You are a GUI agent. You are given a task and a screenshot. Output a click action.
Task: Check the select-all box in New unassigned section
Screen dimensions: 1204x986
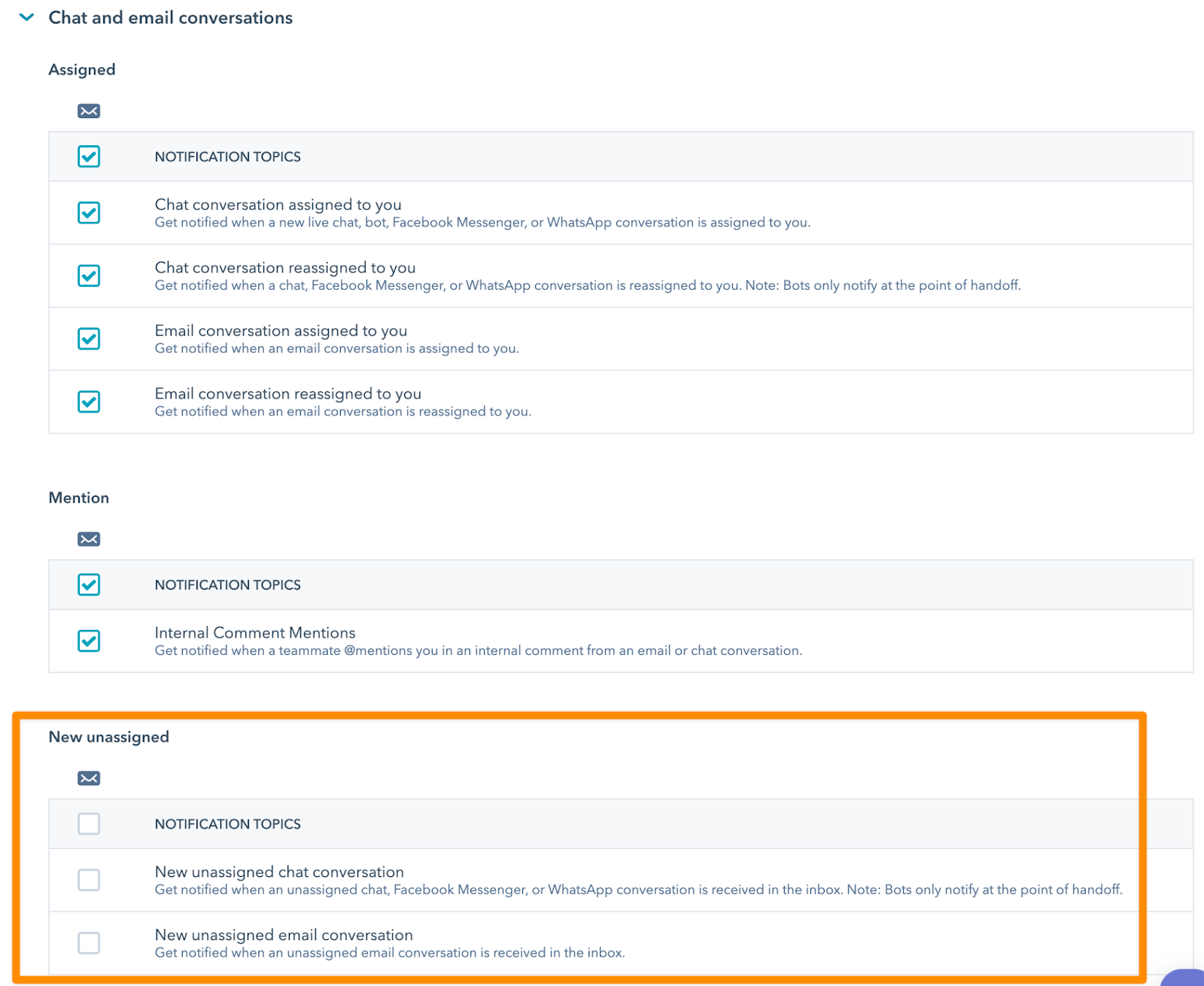click(x=88, y=823)
